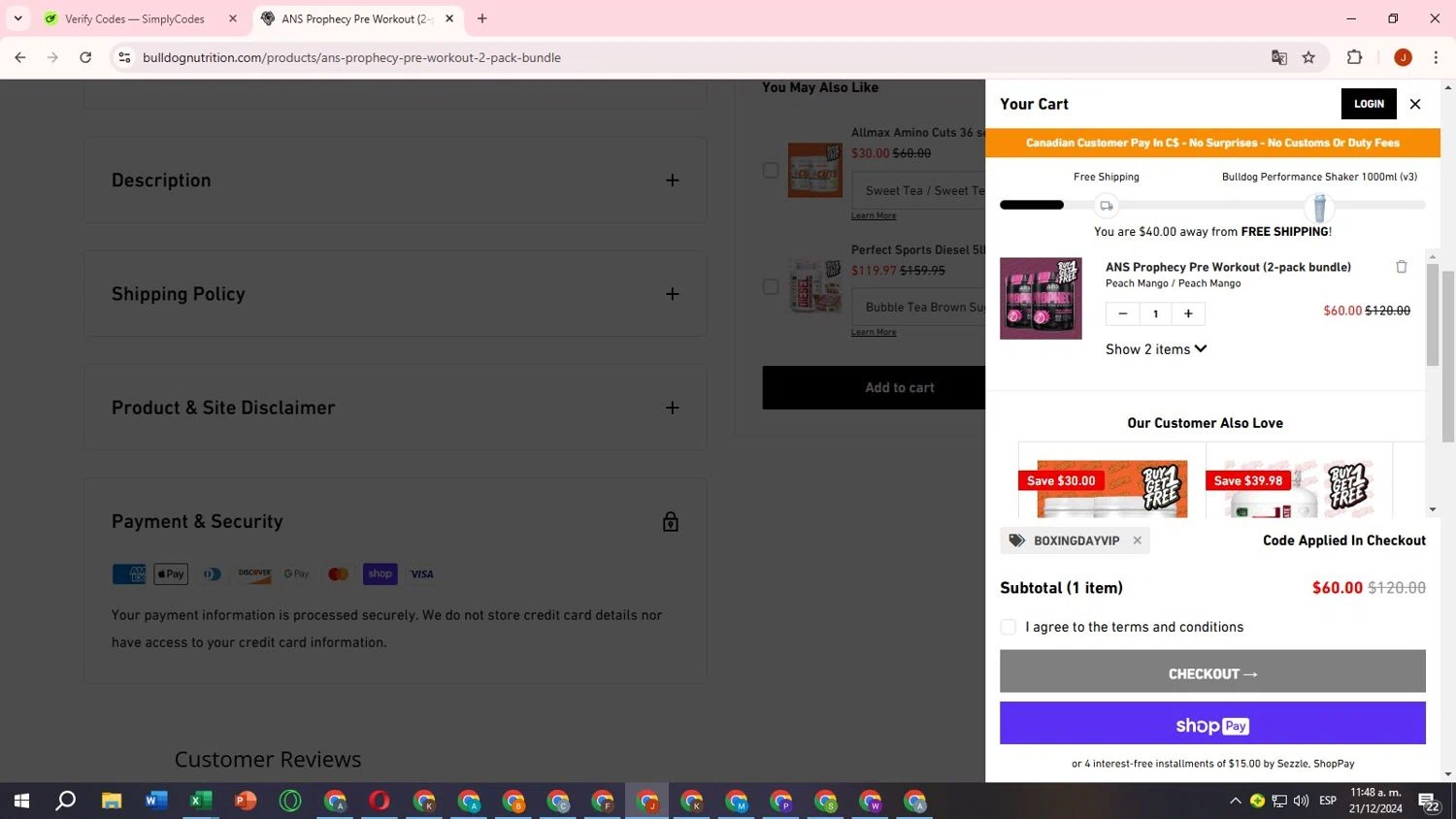Click the Visa payment icon

pos(422,574)
